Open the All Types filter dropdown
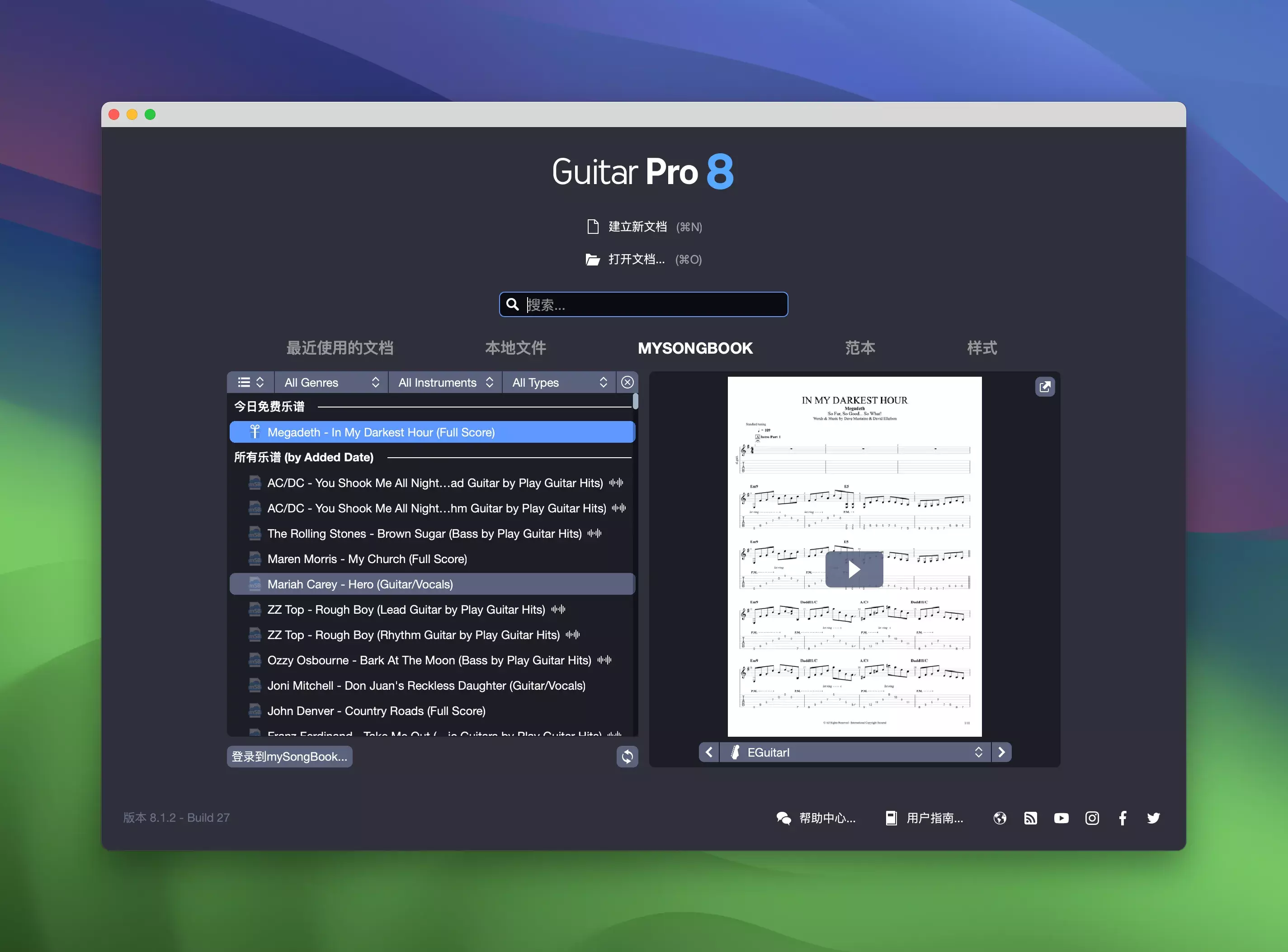 pos(559,382)
